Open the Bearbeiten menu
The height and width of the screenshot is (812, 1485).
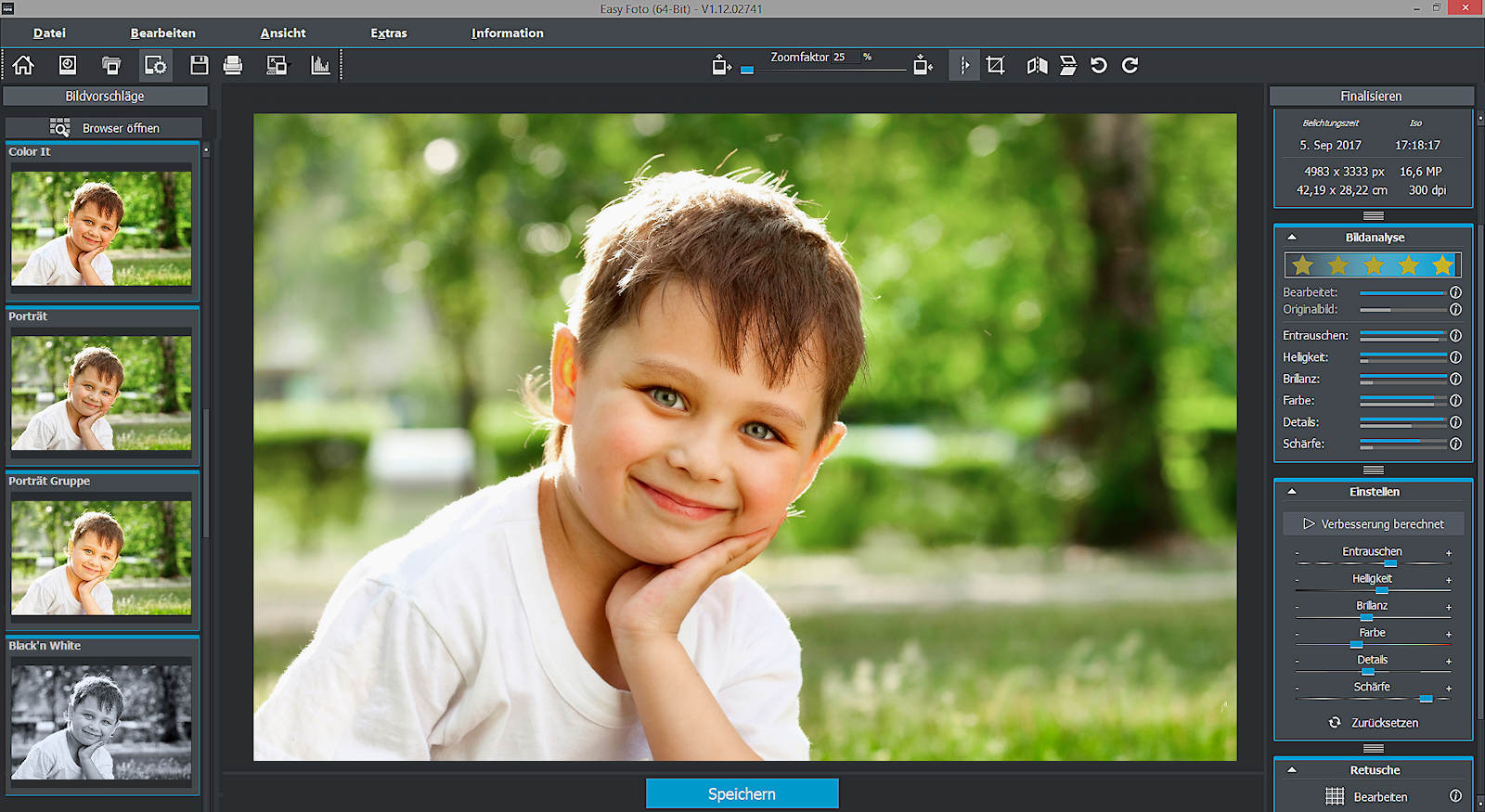162,33
